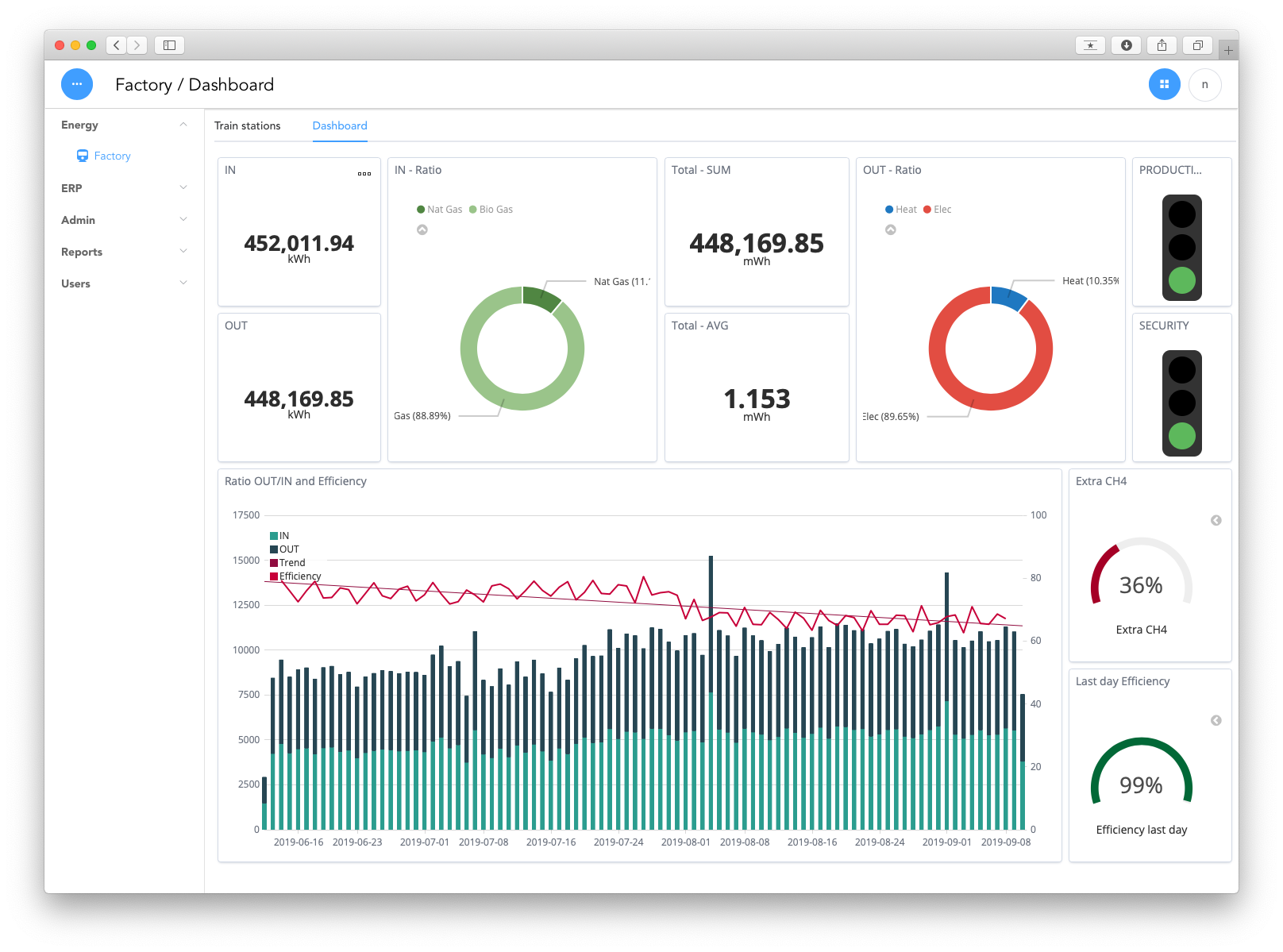Screen dimensions: 1283x952
Task: Collapse the Energy sidebar section
Action: coord(125,125)
